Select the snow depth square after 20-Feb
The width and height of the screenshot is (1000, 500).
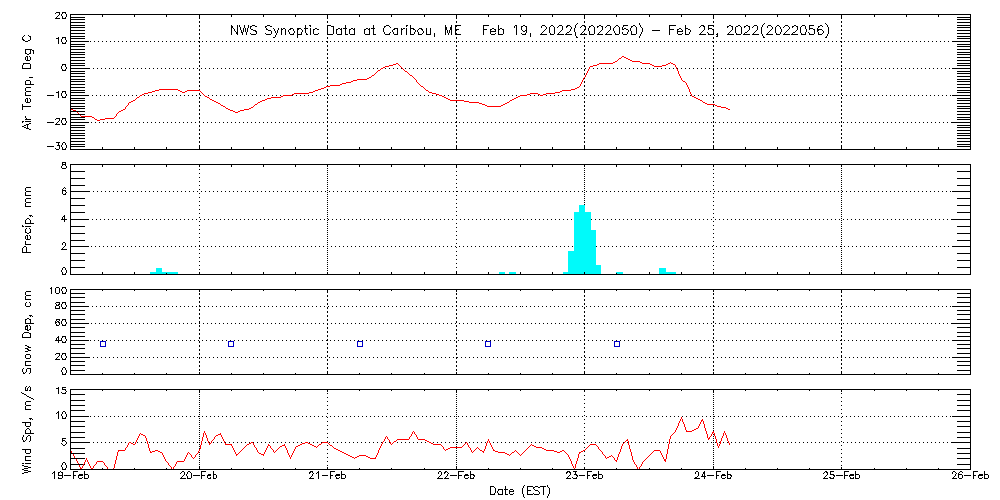(231, 344)
